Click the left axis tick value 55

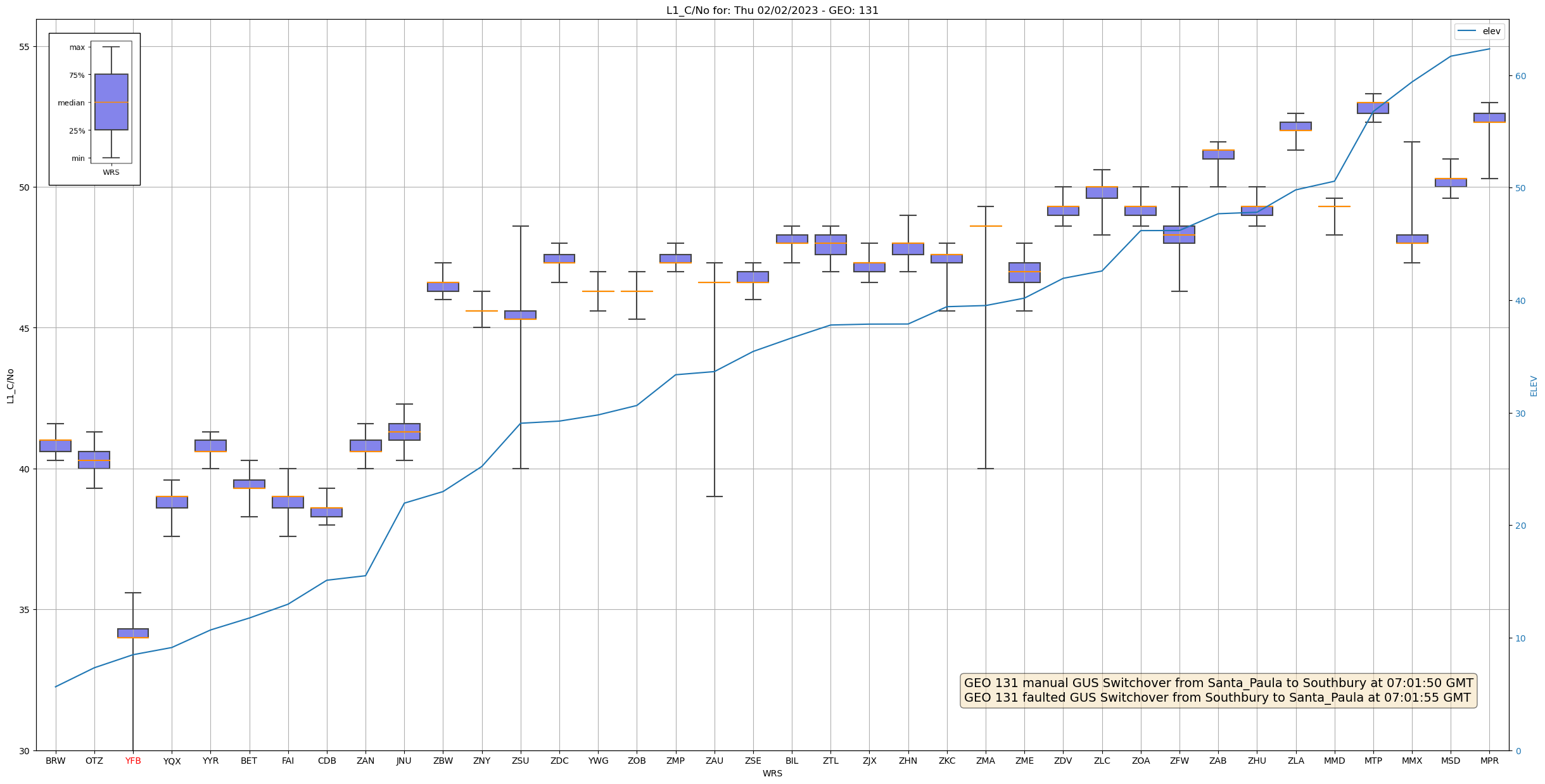coord(25,47)
